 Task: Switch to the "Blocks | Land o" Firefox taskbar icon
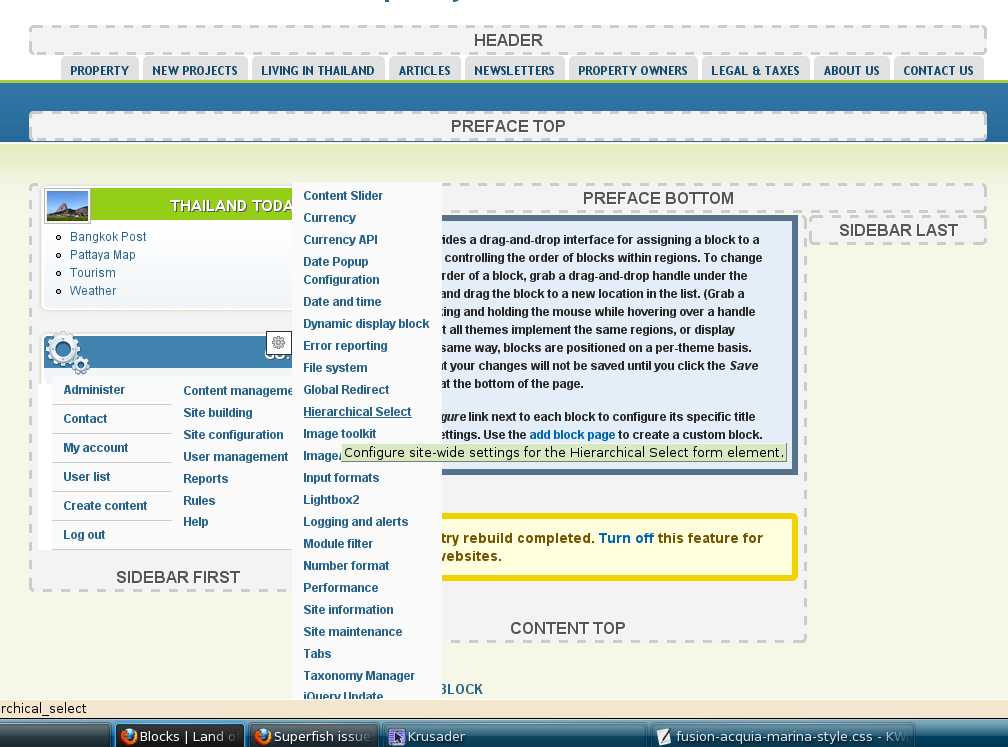(x=180, y=735)
